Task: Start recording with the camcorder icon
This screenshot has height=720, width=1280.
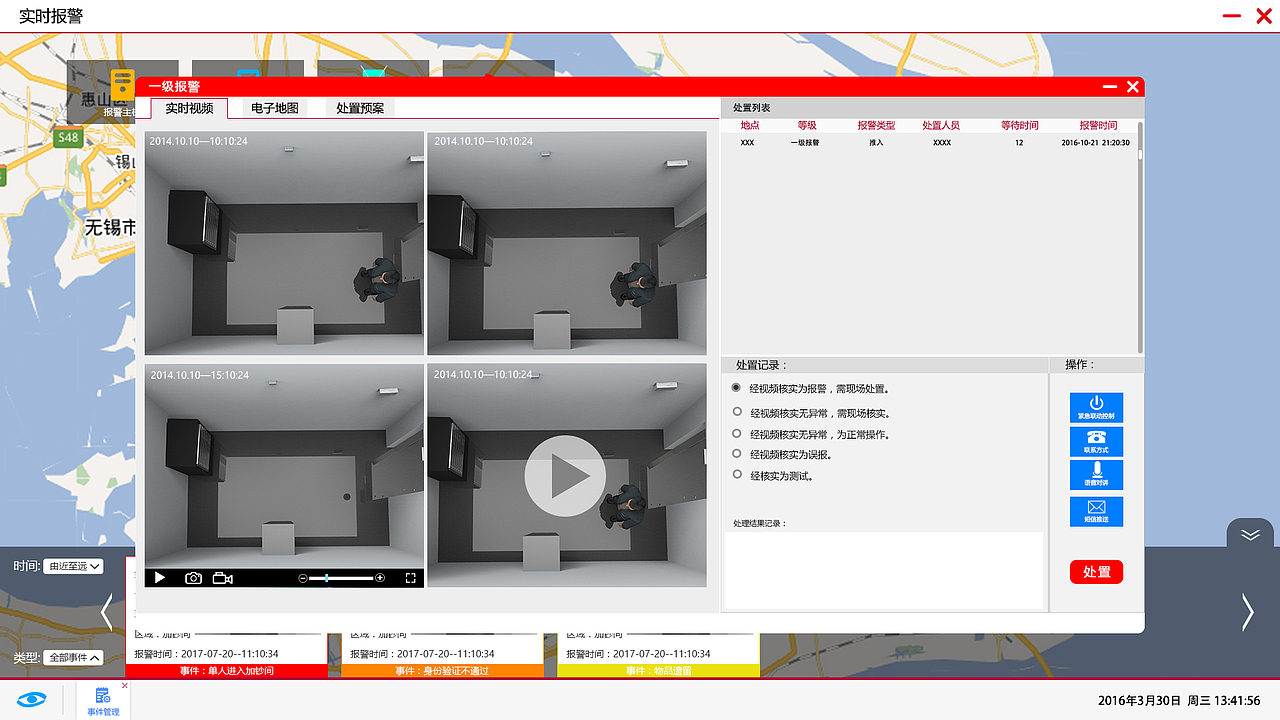Action: click(223, 578)
